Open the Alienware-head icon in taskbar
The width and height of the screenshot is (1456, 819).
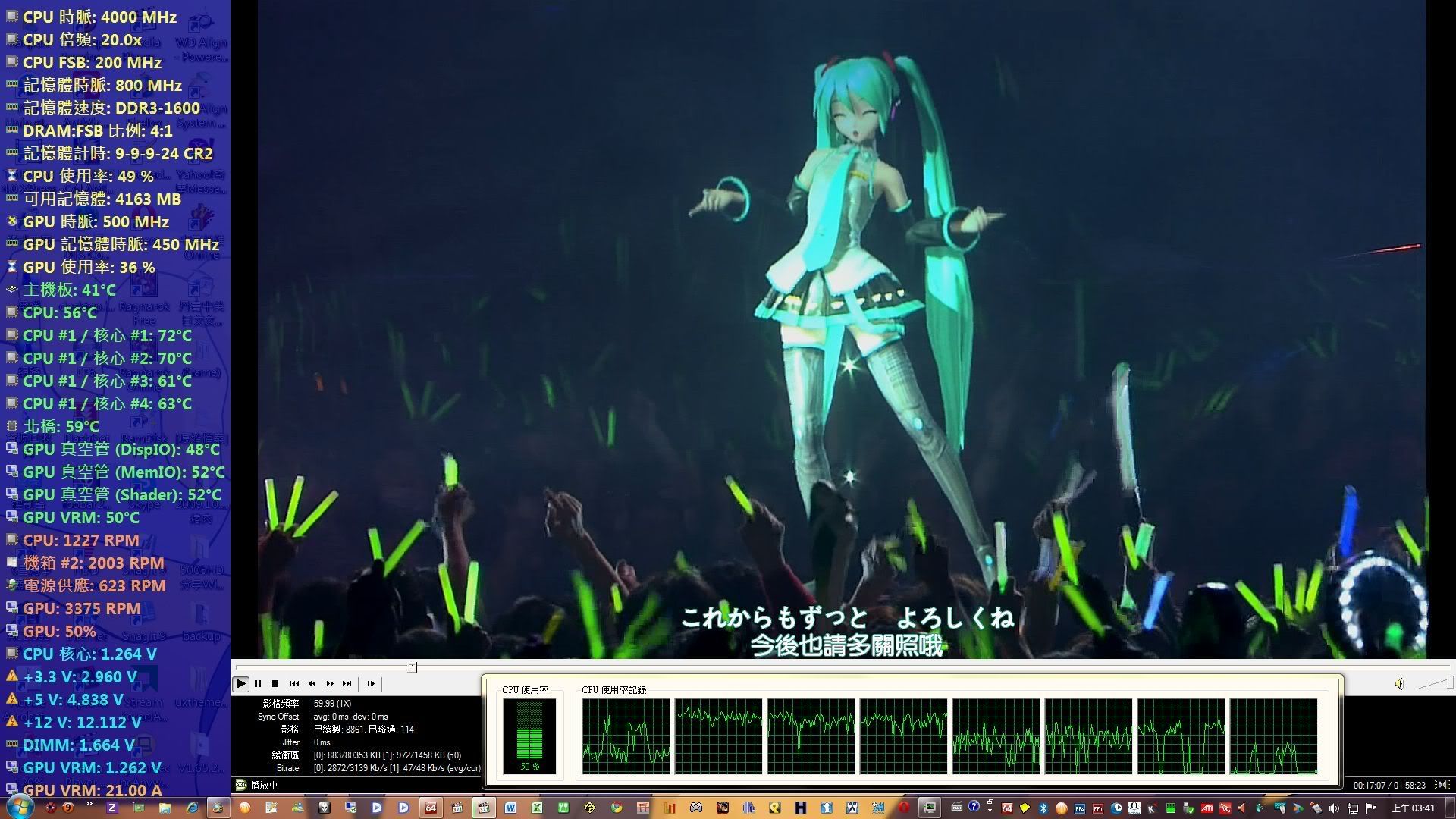click(x=324, y=808)
